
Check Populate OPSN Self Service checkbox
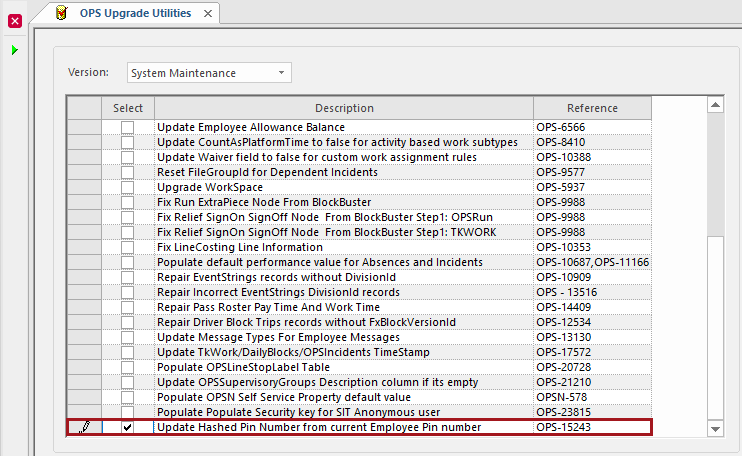(x=127, y=397)
